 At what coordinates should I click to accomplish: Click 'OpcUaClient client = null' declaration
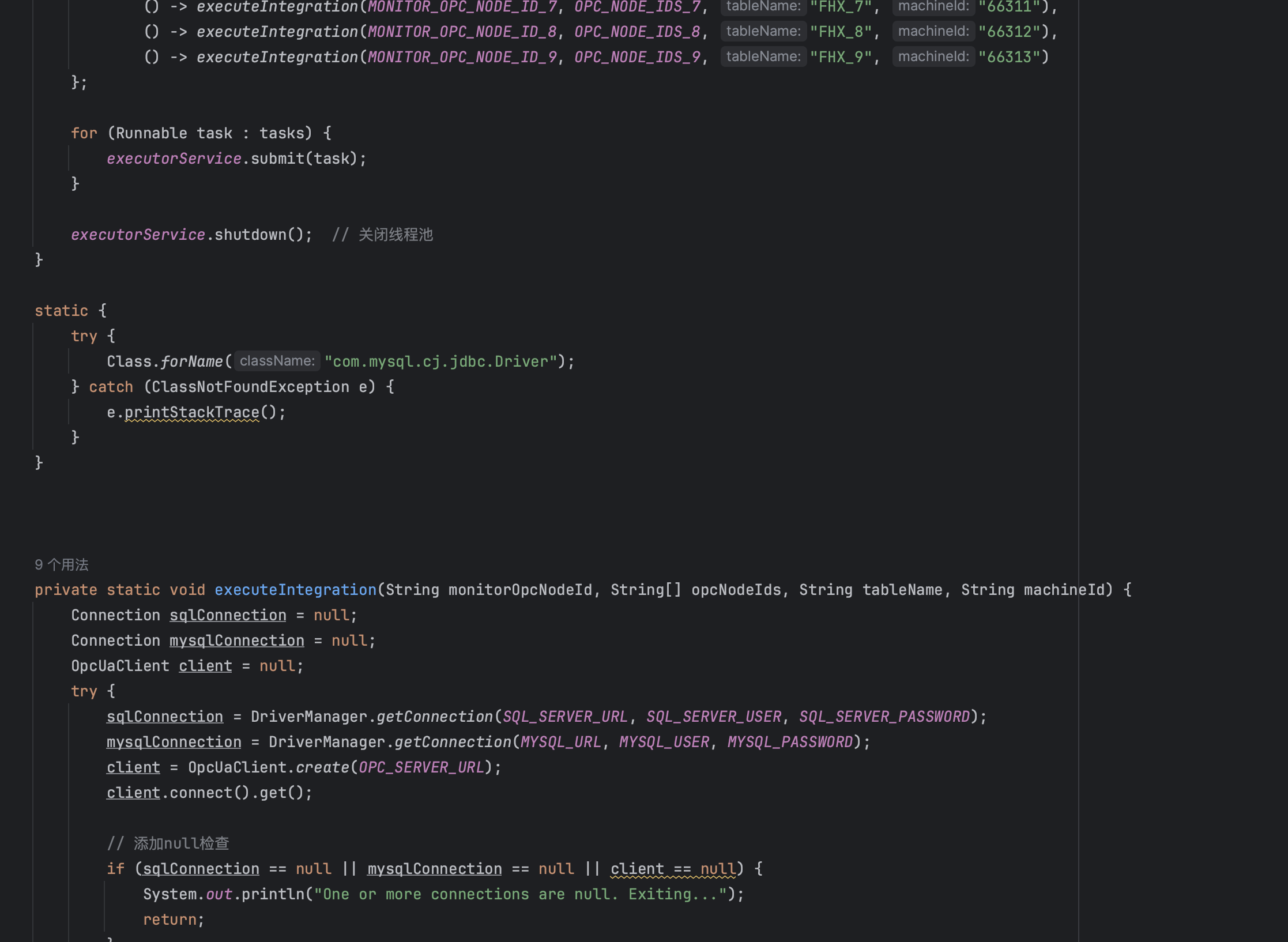tap(187, 666)
